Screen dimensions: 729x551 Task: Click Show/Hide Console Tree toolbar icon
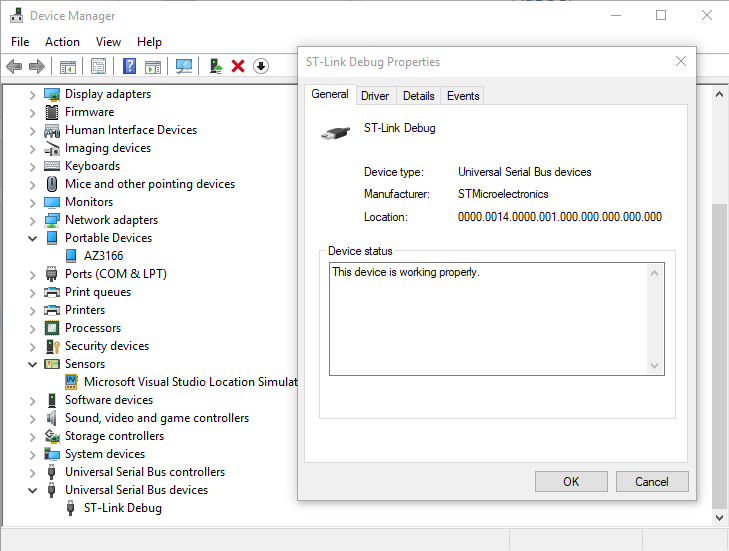coord(68,66)
